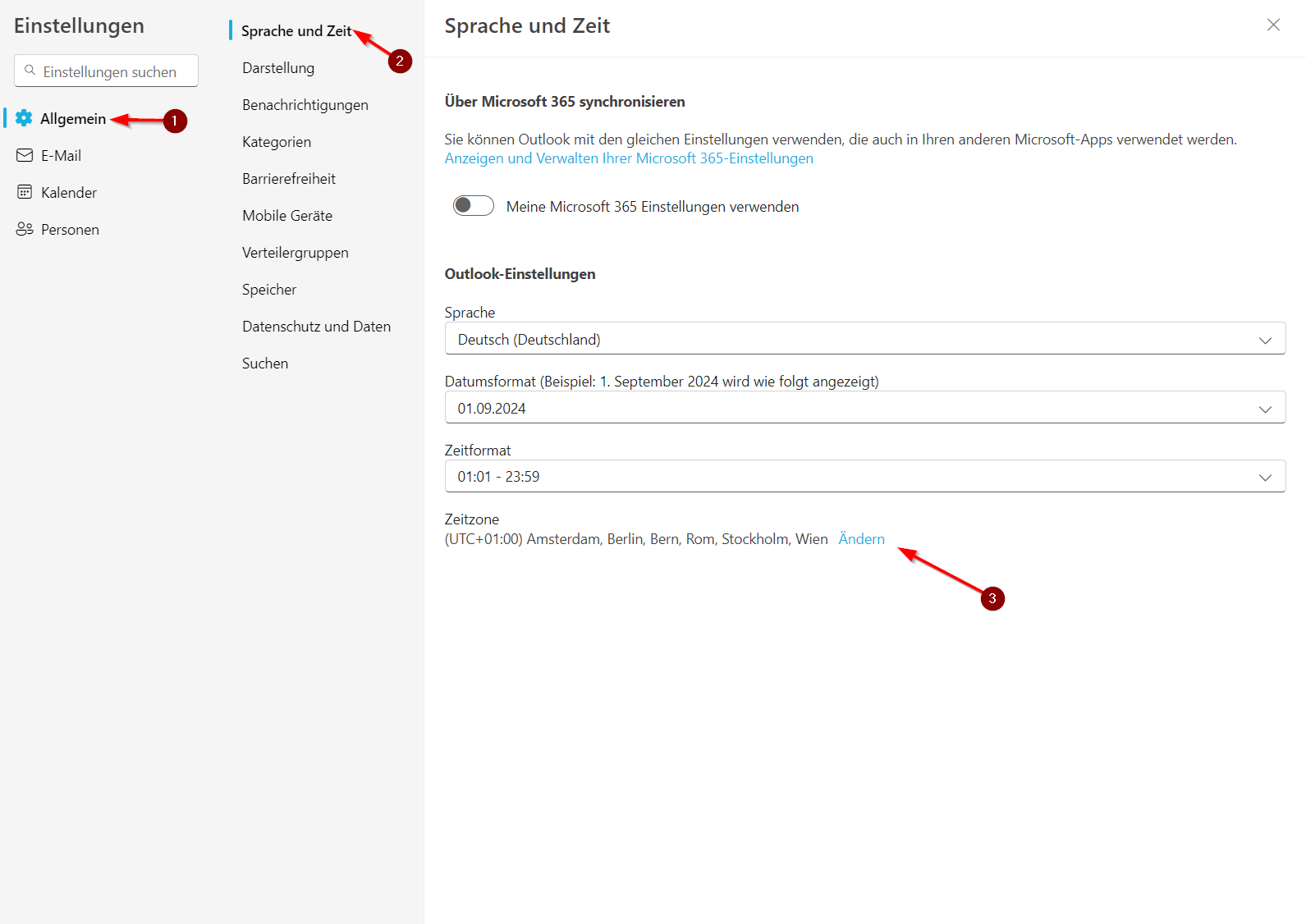Click the Allgemein gear icon
This screenshot has width=1306, height=924.
(24, 118)
